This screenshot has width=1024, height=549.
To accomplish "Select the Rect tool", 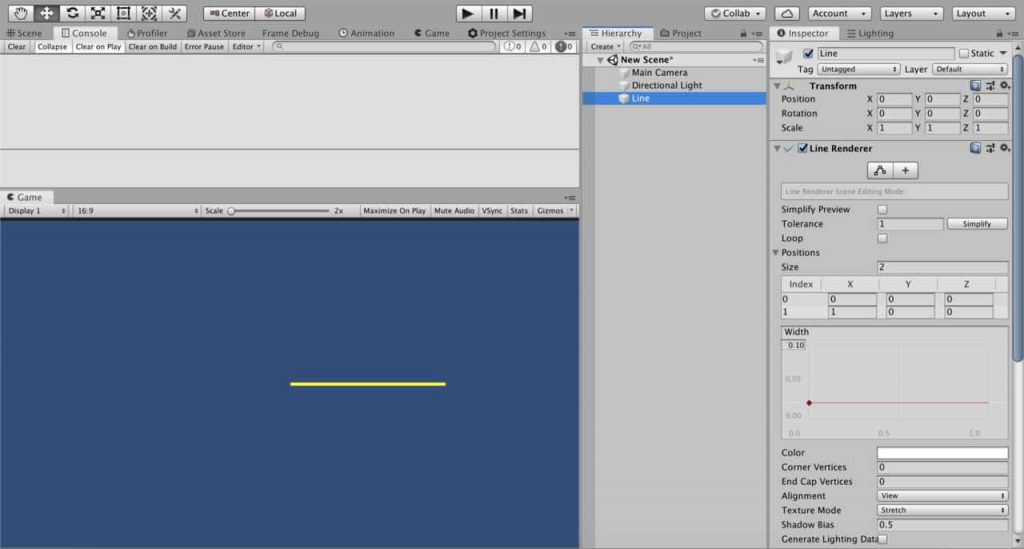I will 123,13.
